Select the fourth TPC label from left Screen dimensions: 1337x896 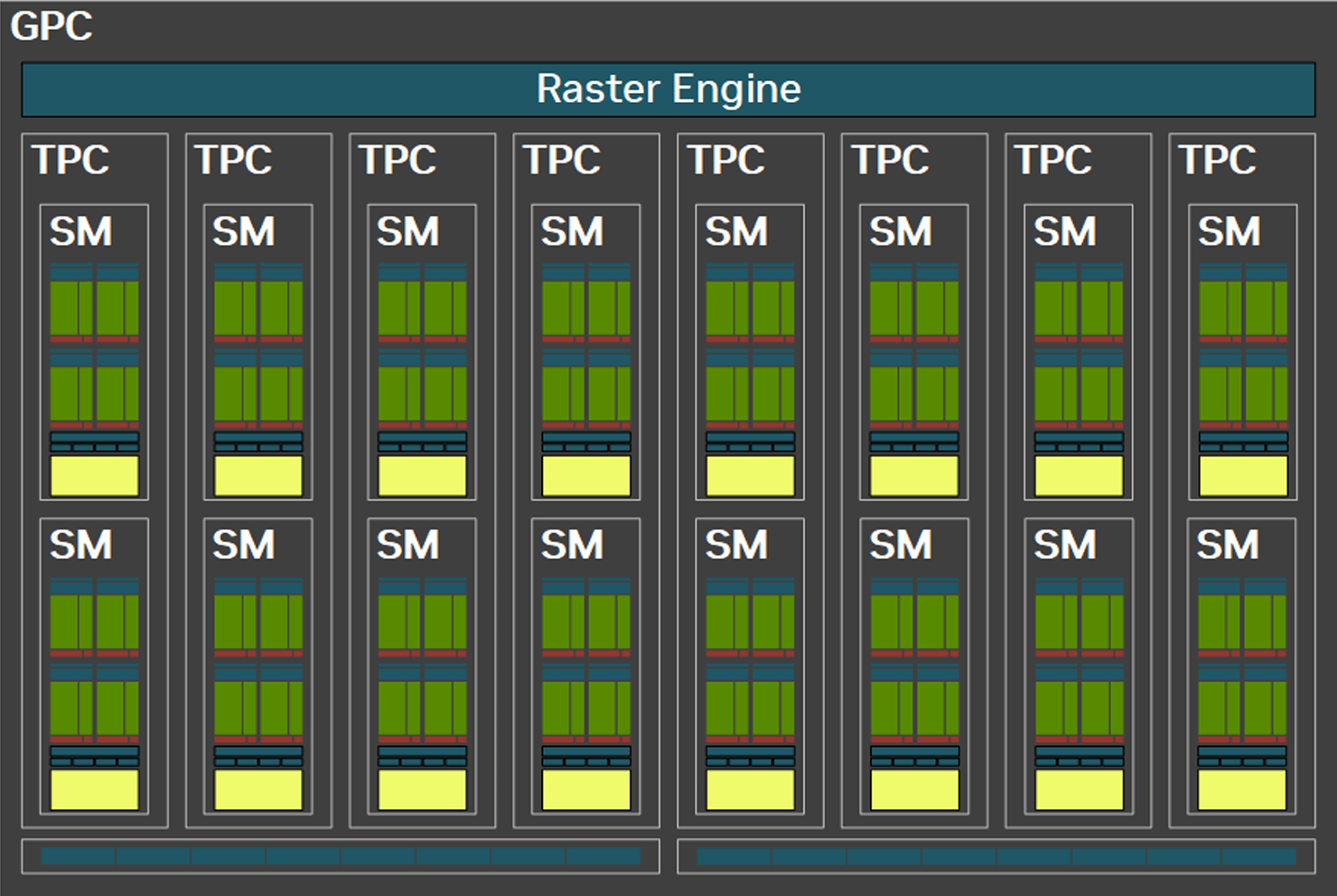click(x=563, y=161)
